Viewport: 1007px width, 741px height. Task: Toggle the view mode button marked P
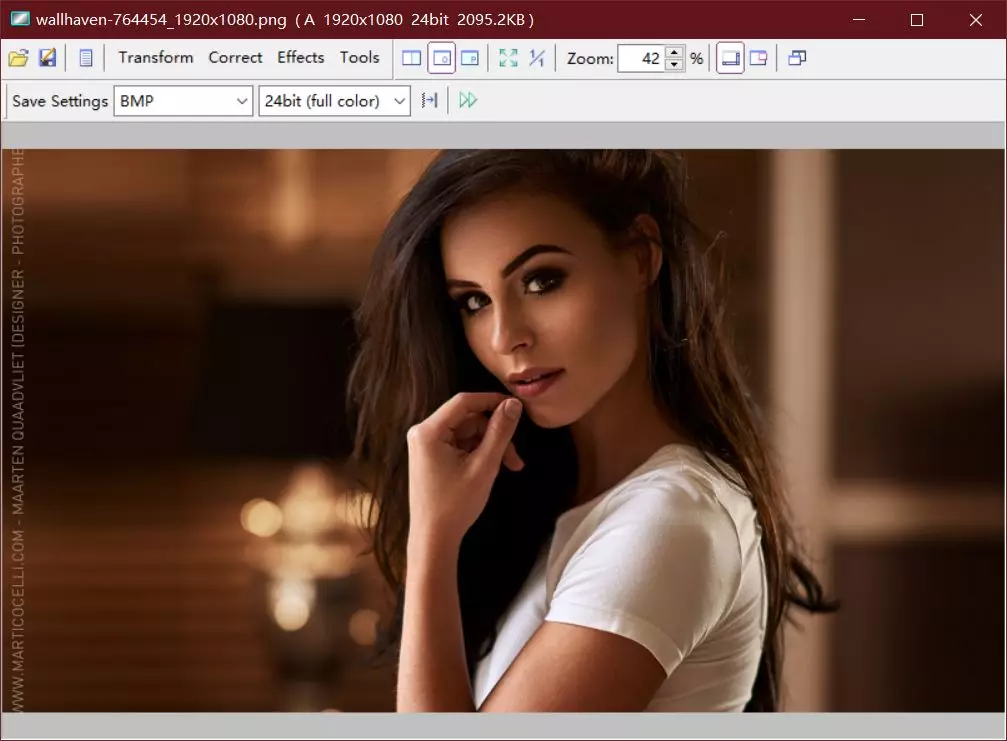click(x=470, y=58)
